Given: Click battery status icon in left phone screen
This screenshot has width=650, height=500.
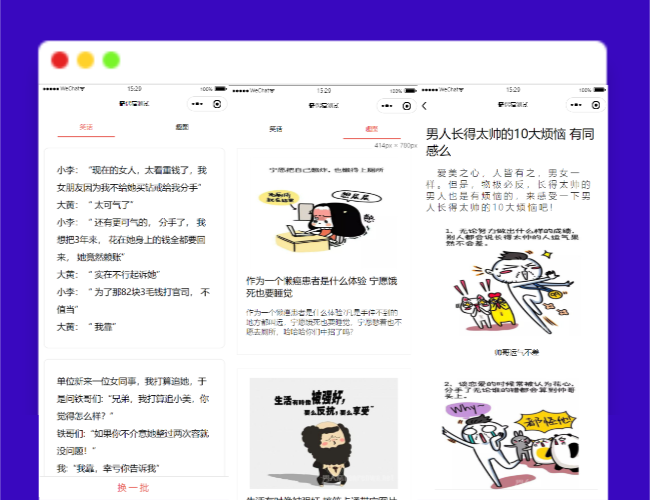Looking at the screenshot, I should 220,89.
